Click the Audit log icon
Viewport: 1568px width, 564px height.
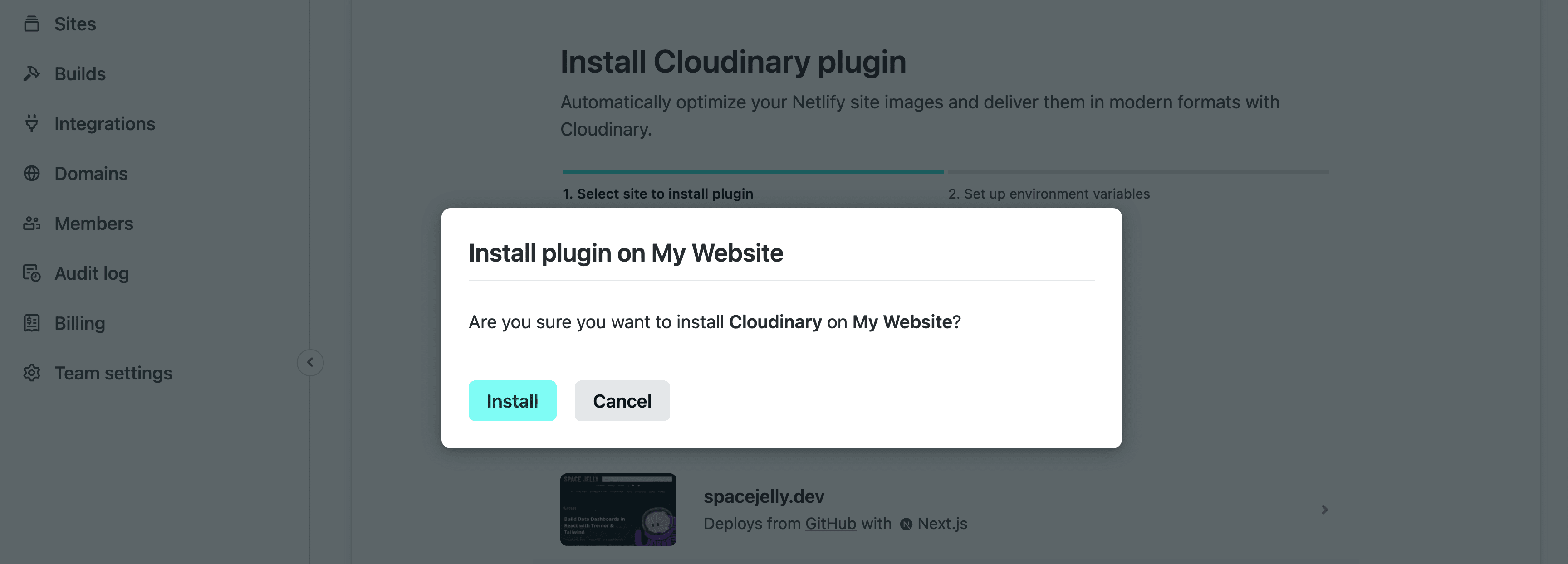click(32, 273)
